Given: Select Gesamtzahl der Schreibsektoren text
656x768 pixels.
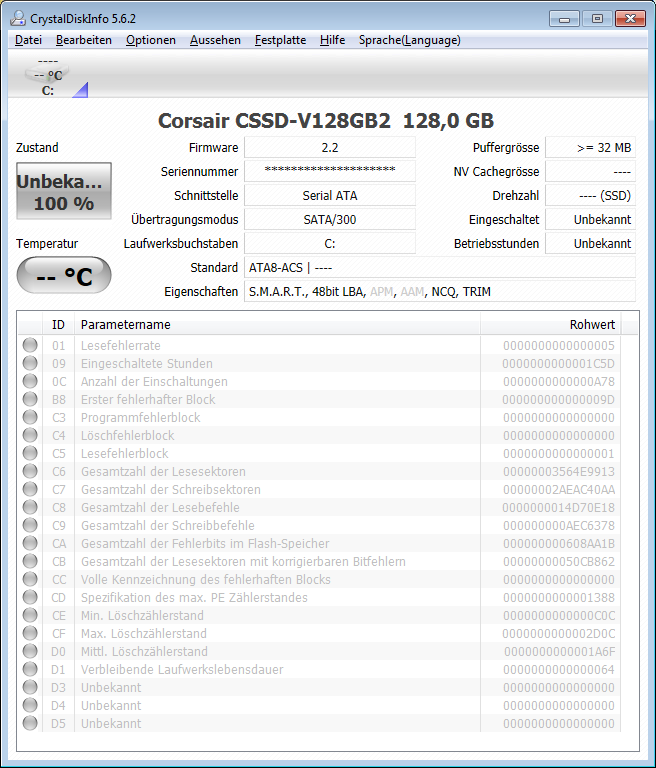Looking at the screenshot, I should (170, 490).
